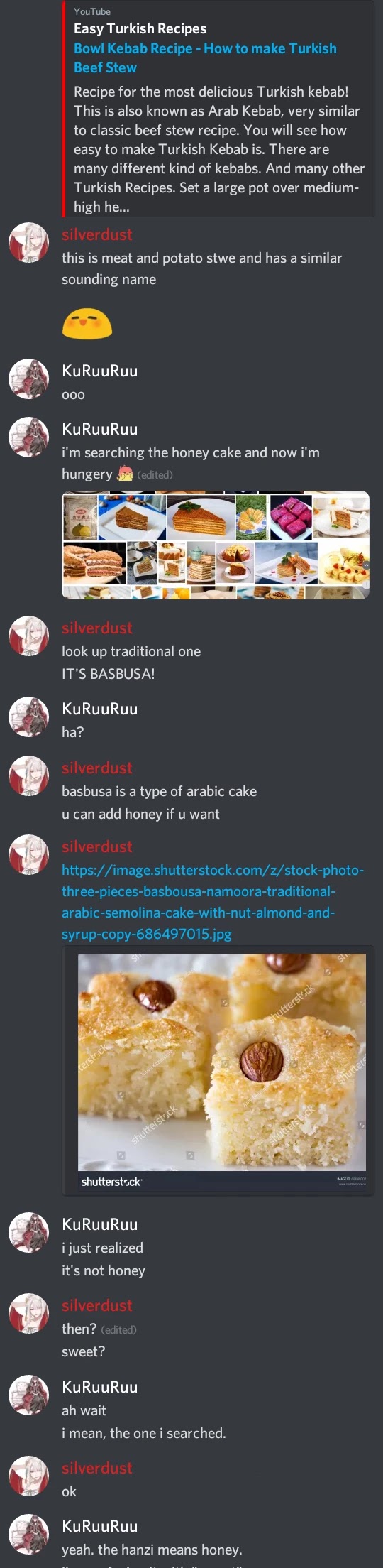This screenshot has height=1568, width=383.
Task: Open the Bowl Kebab Recipe YouTube link
Action: point(205,58)
